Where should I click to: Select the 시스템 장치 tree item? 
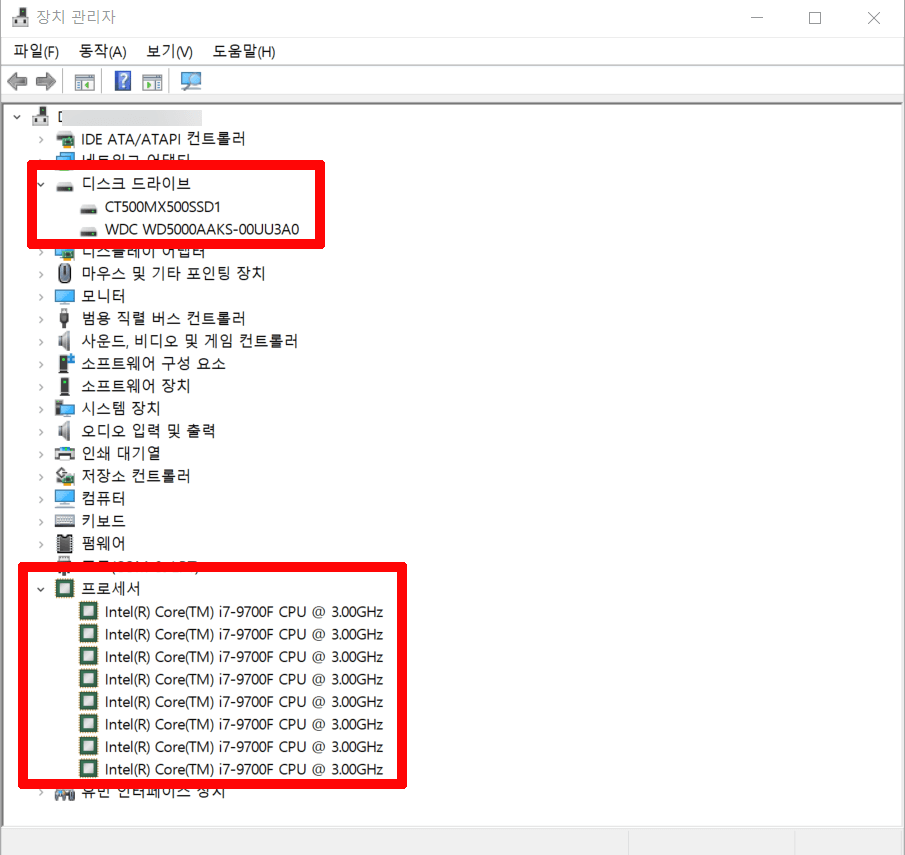coord(120,408)
